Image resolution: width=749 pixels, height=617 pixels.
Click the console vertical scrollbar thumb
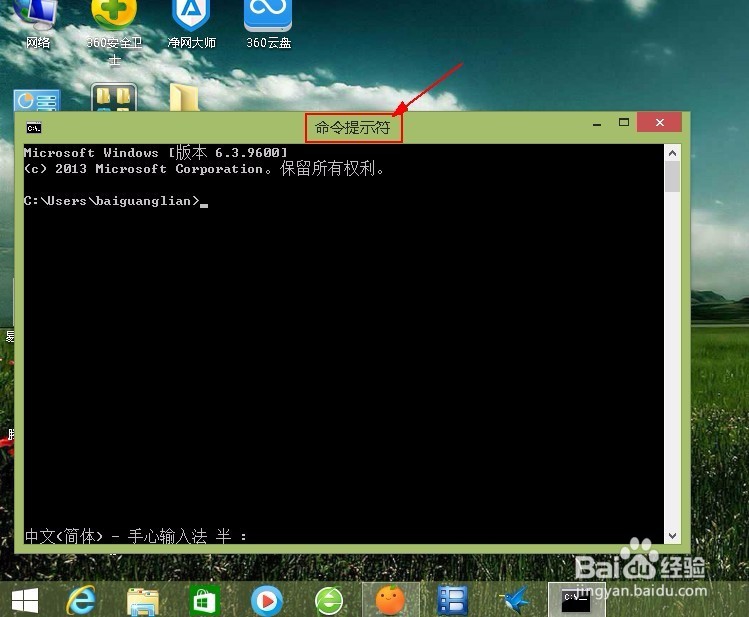pos(673,177)
